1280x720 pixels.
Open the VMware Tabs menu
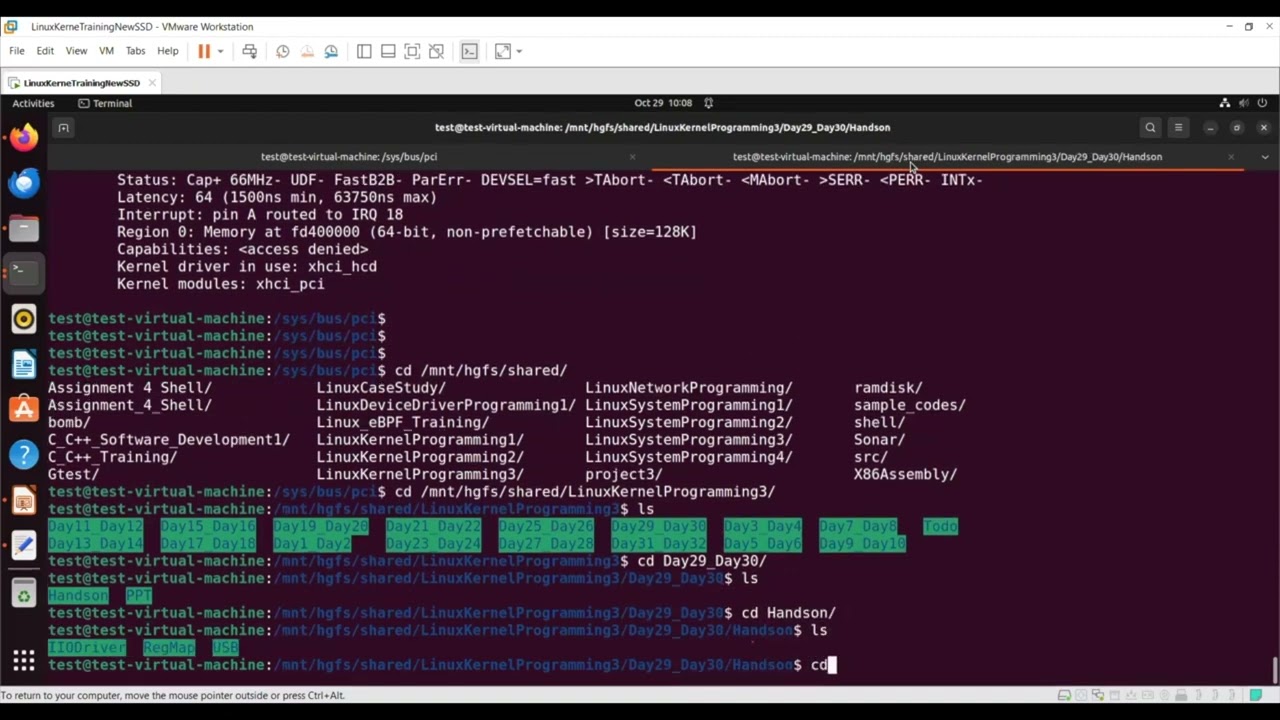tap(135, 51)
